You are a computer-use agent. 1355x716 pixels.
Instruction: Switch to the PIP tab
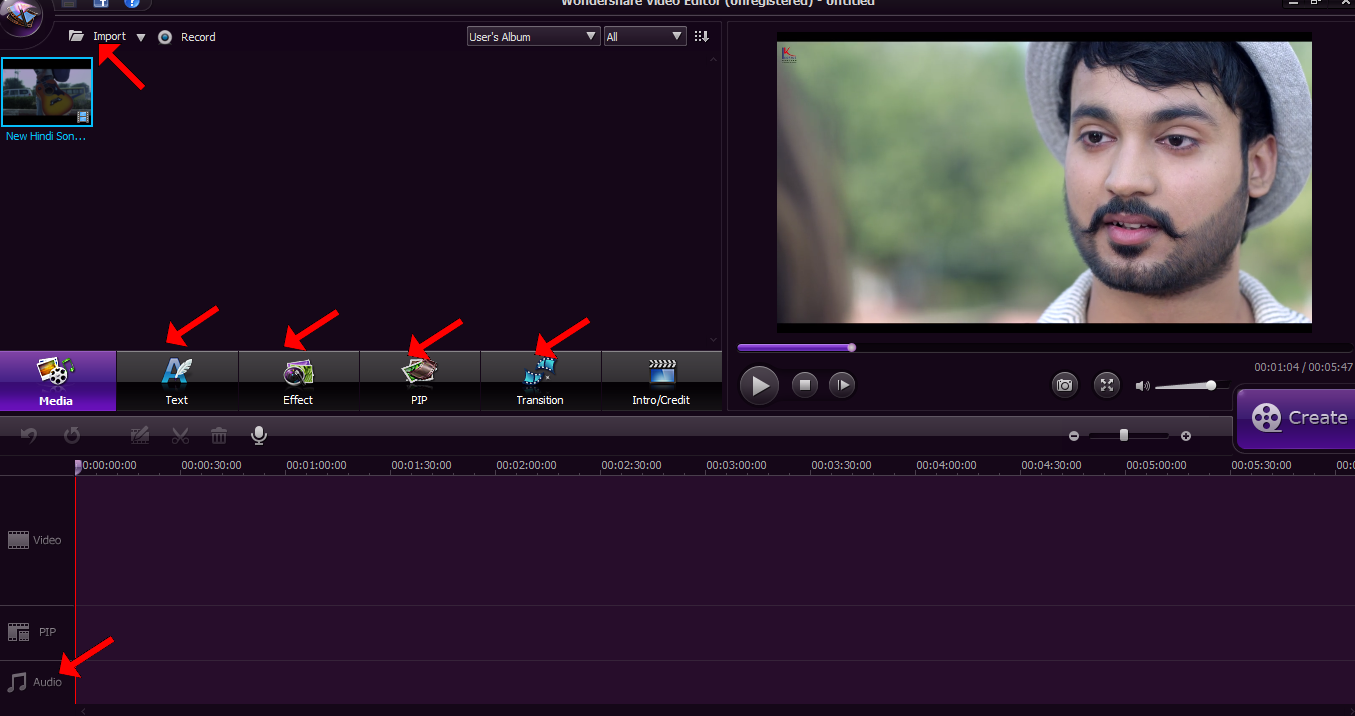[419, 381]
